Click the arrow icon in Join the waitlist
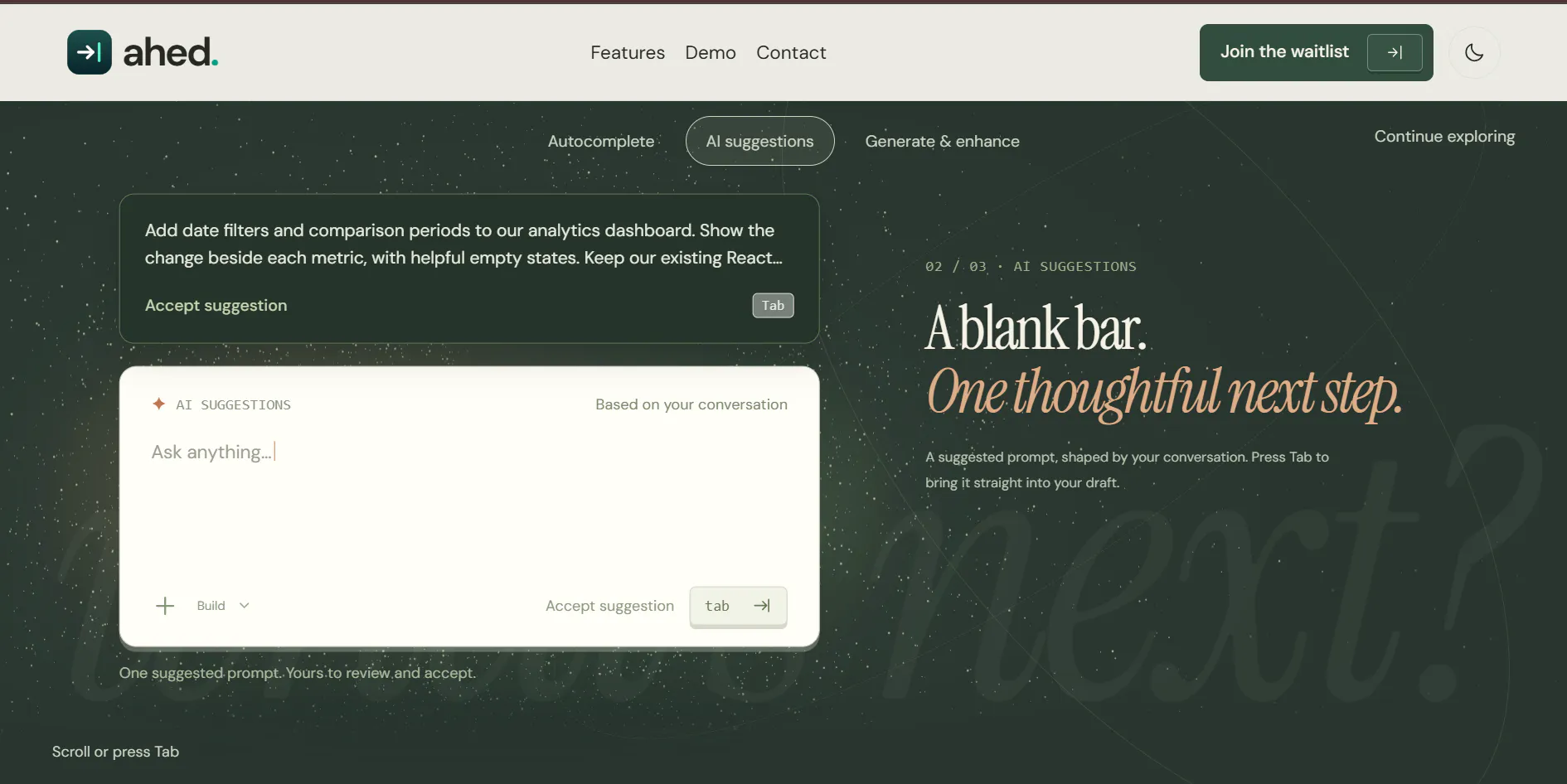This screenshot has width=1567, height=784. click(1395, 52)
